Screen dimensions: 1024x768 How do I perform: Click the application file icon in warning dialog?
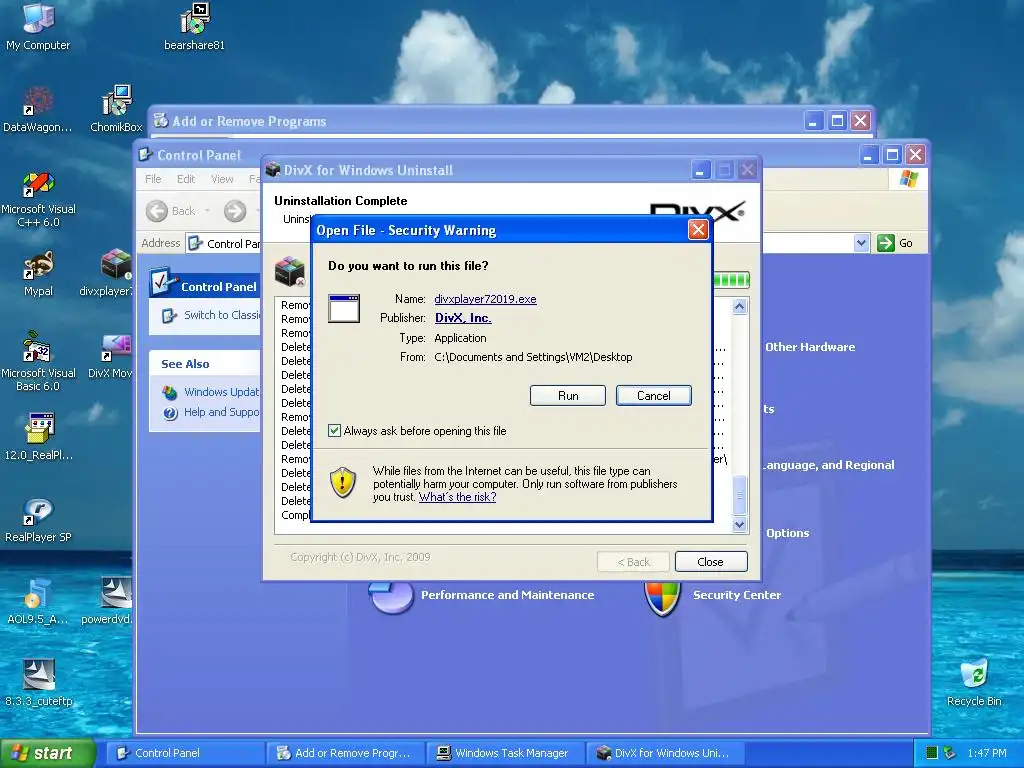click(x=344, y=308)
